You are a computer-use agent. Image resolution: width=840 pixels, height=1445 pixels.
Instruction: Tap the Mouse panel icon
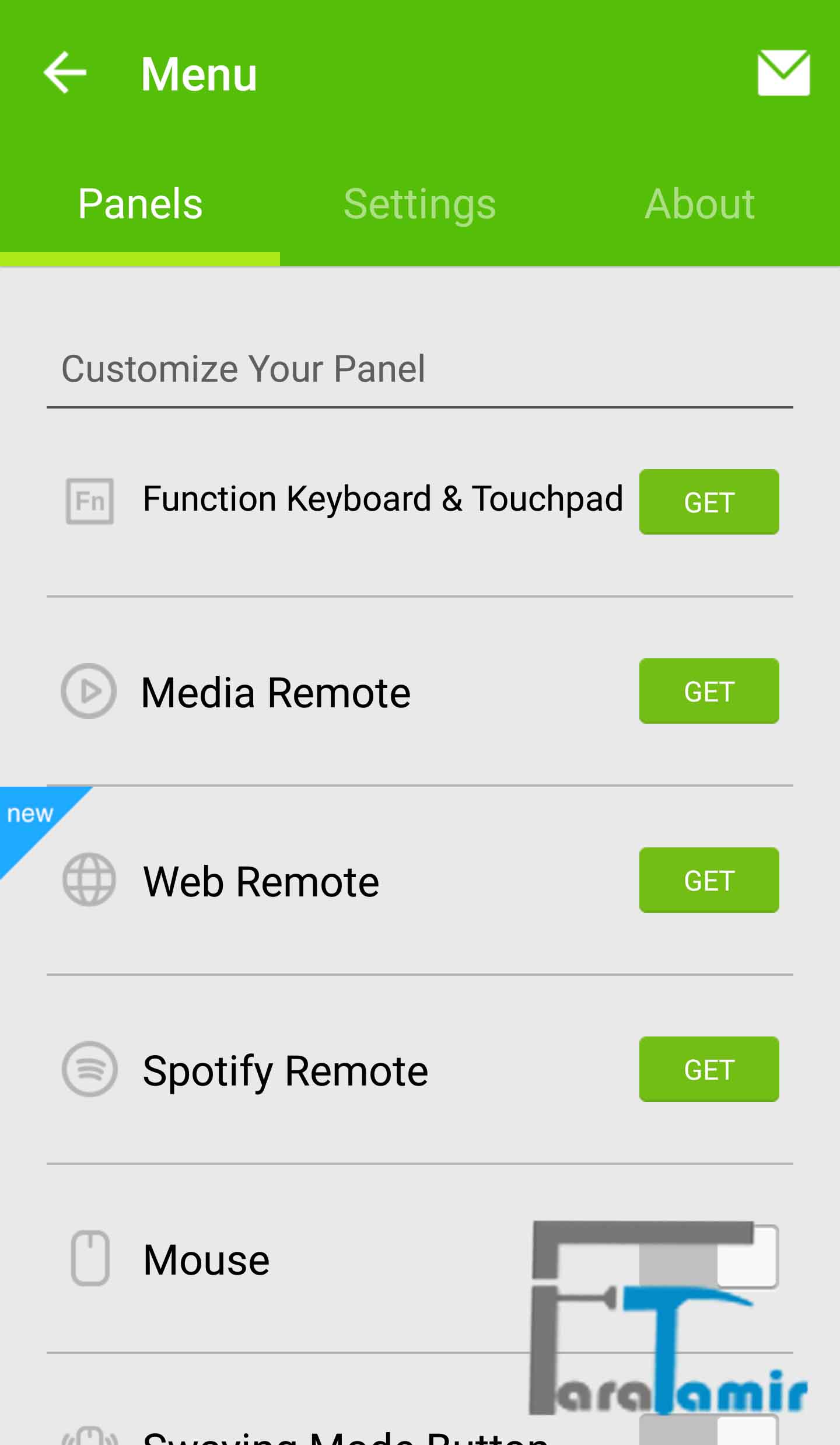90,1258
